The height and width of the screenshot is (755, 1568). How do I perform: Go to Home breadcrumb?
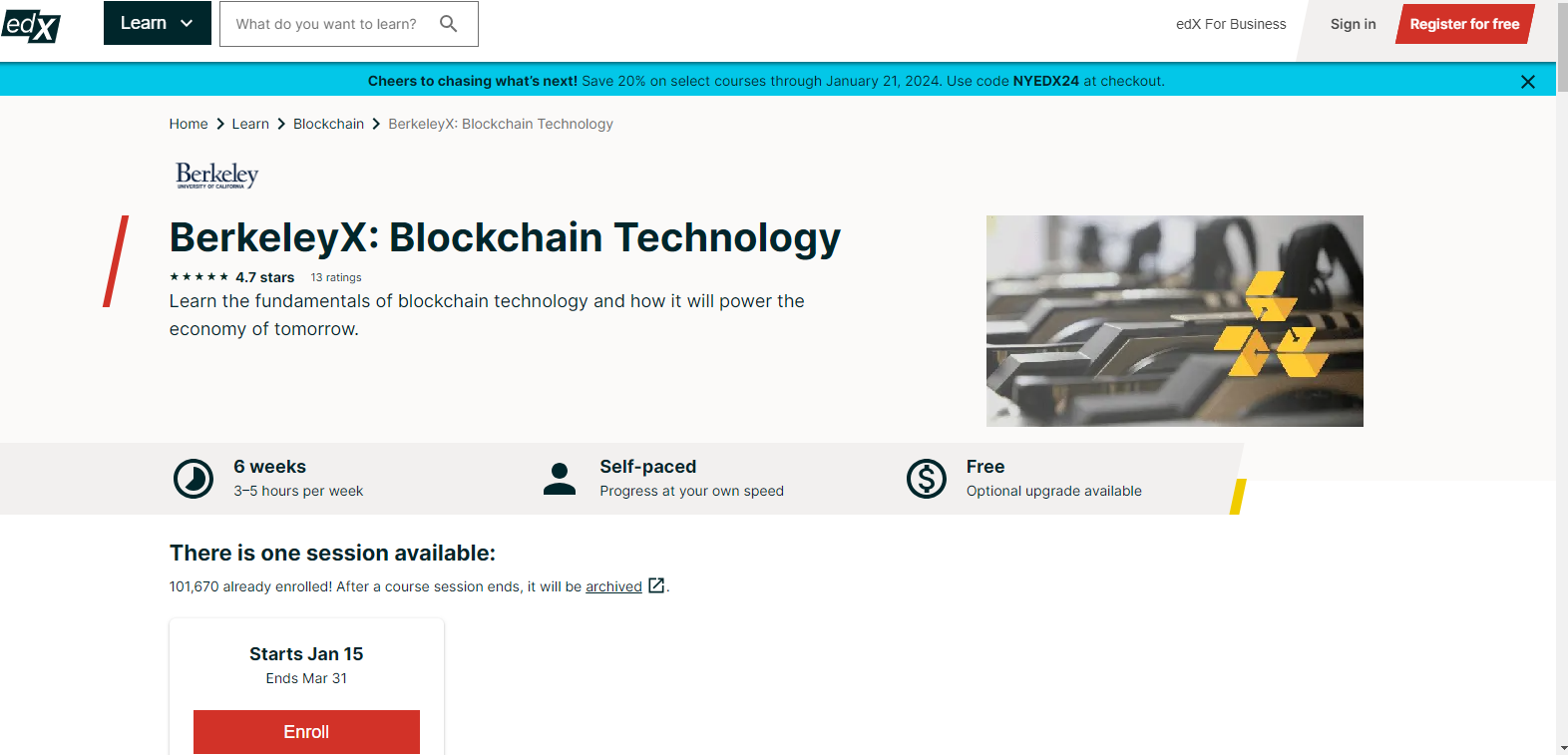click(189, 124)
